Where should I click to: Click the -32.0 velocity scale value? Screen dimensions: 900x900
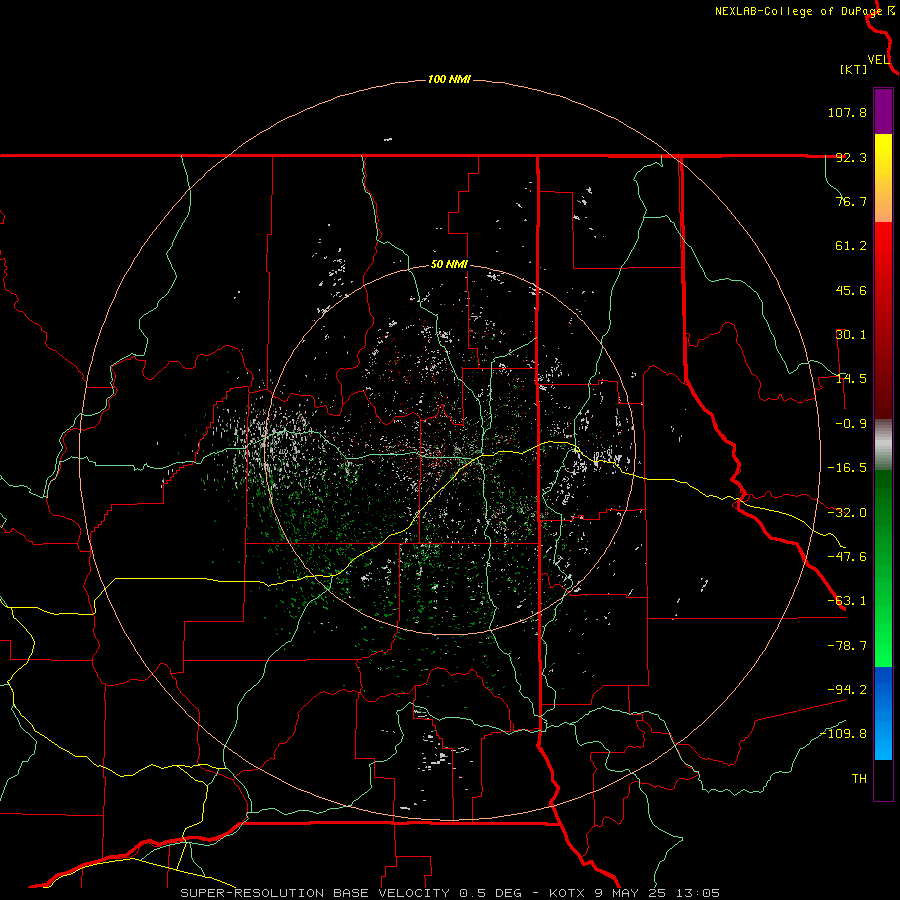[x=847, y=513]
